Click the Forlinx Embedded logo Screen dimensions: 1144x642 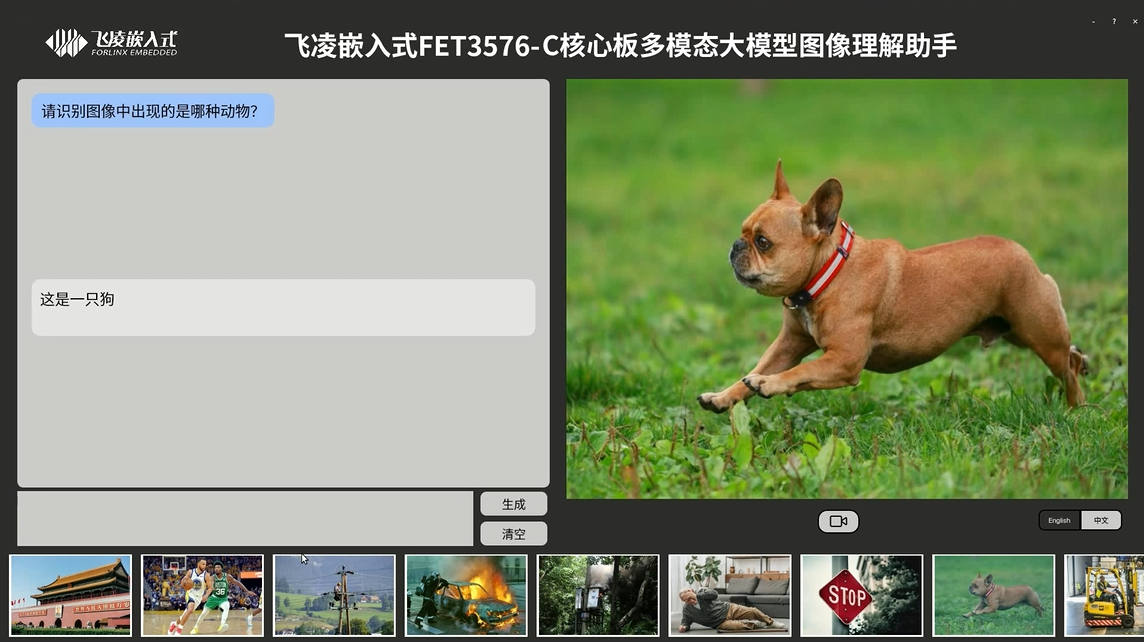pyautogui.click(x=112, y=42)
